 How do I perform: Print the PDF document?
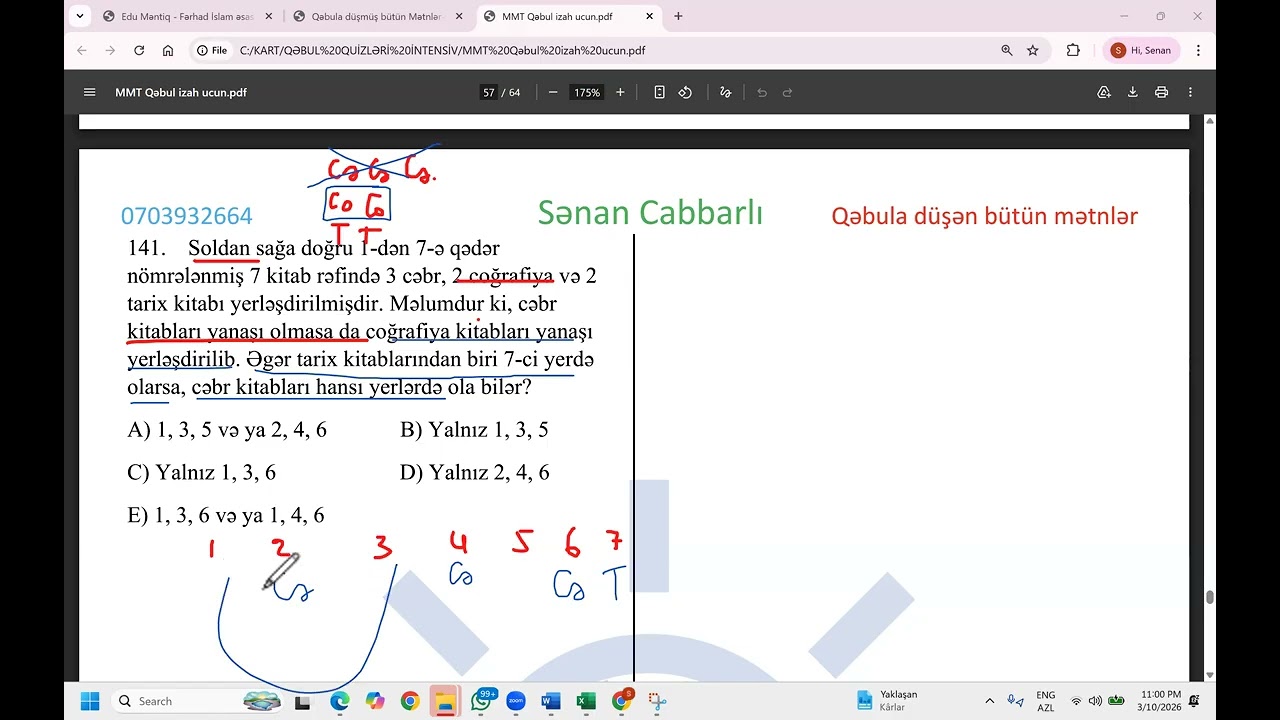1161,92
